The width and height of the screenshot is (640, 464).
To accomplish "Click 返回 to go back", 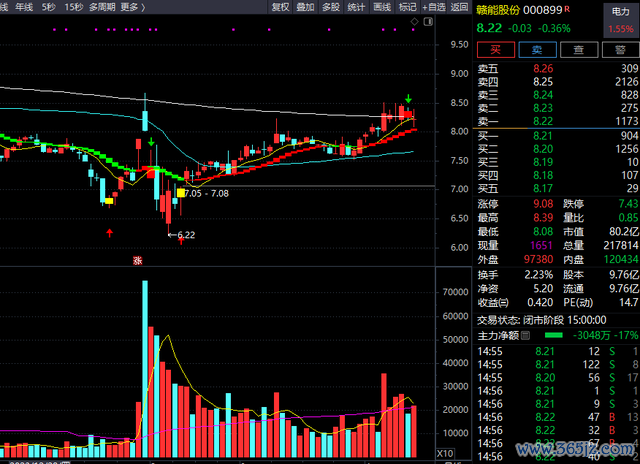I will [x=459, y=7].
